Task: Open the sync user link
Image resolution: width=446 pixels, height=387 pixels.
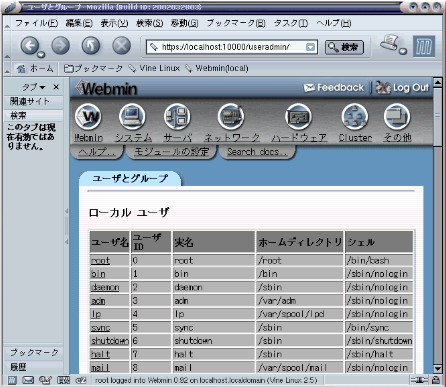Action: click(x=100, y=327)
